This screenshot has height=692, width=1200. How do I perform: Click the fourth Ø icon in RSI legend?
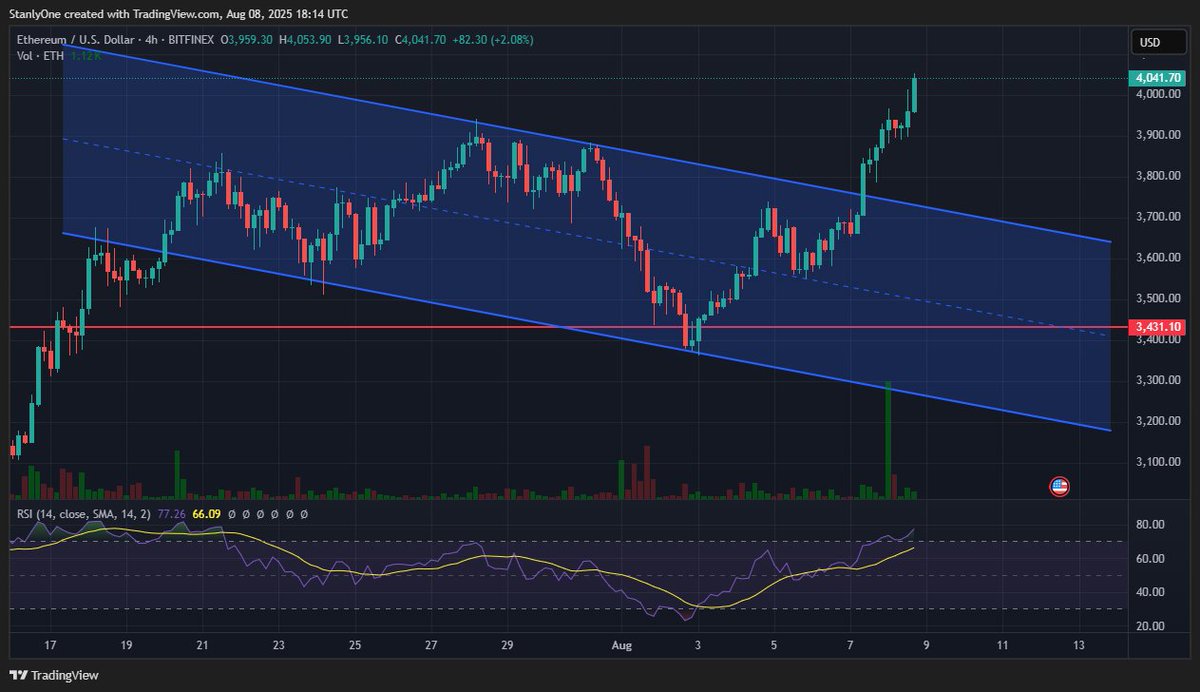coord(273,515)
